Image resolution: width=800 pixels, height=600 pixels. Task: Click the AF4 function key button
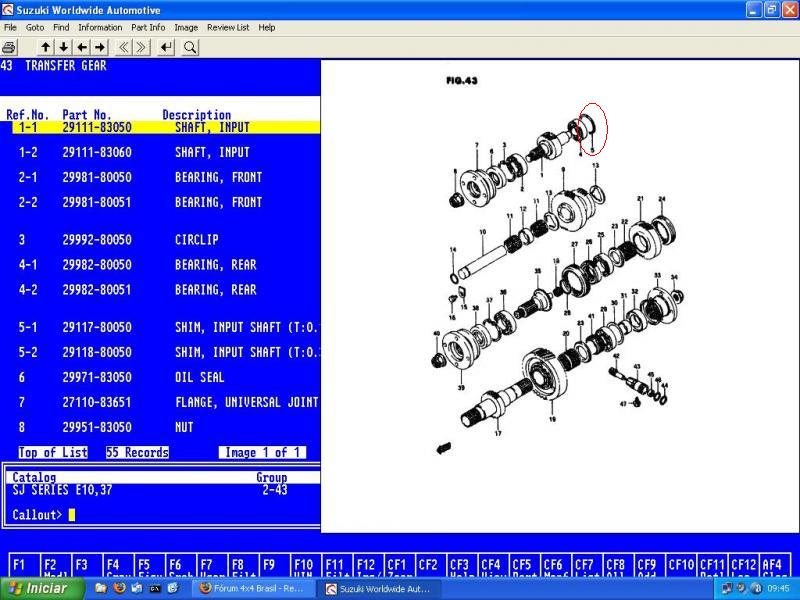(775, 565)
